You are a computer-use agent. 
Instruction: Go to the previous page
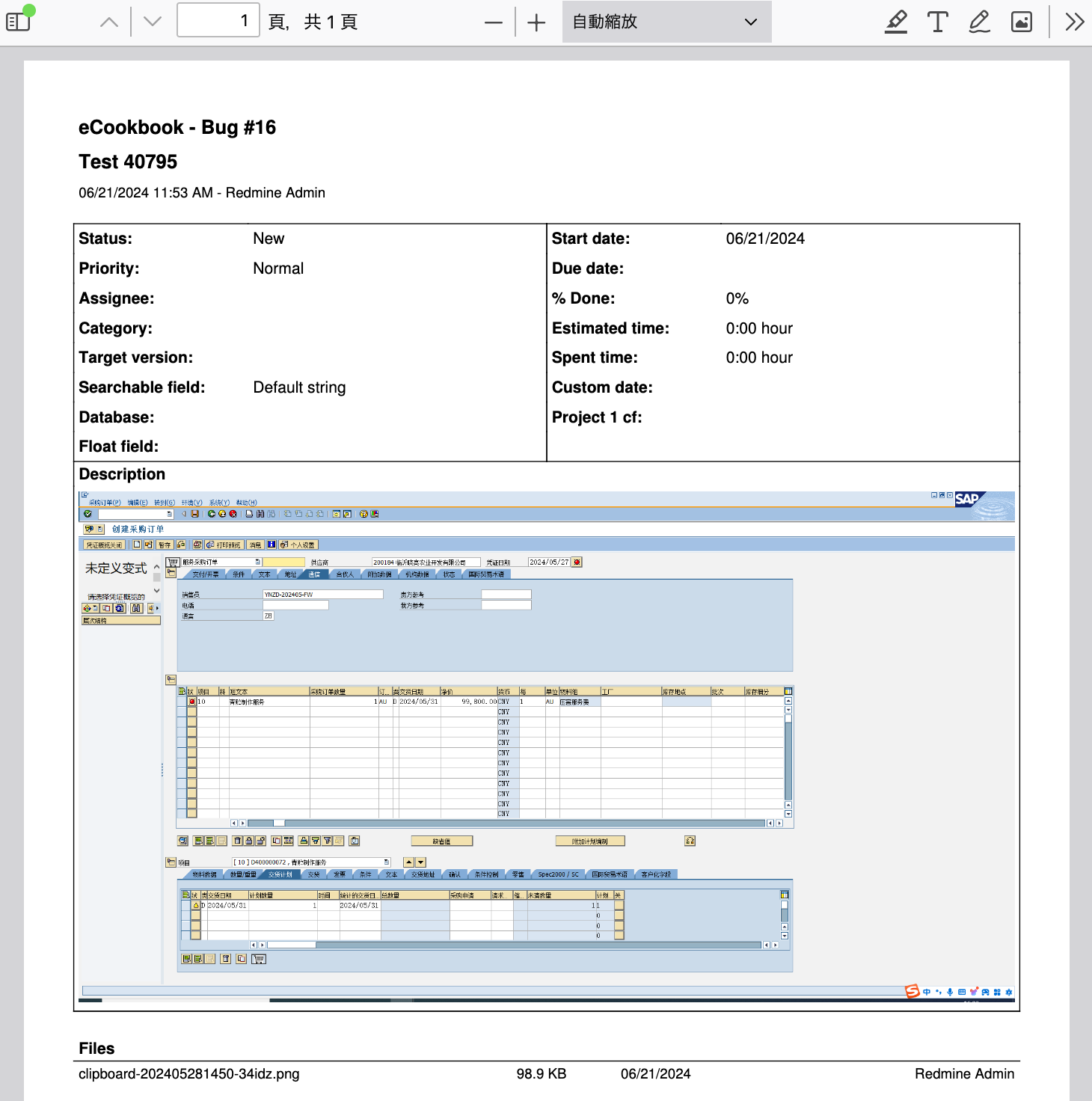pyautogui.click(x=109, y=22)
